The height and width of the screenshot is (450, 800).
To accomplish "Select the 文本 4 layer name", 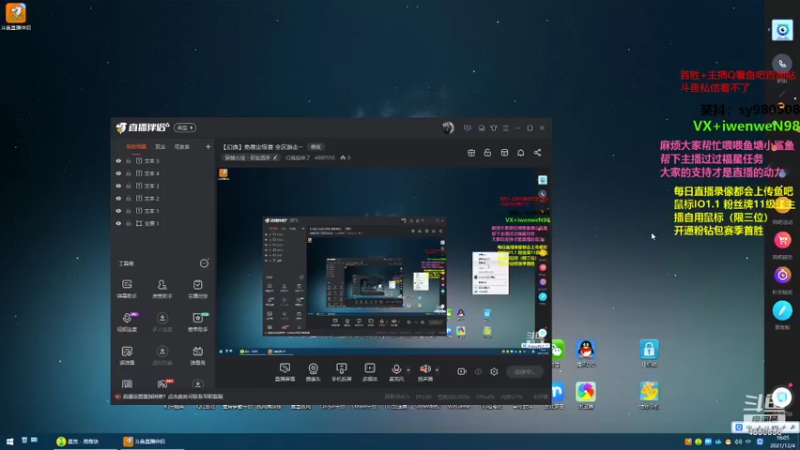I will (x=152, y=173).
